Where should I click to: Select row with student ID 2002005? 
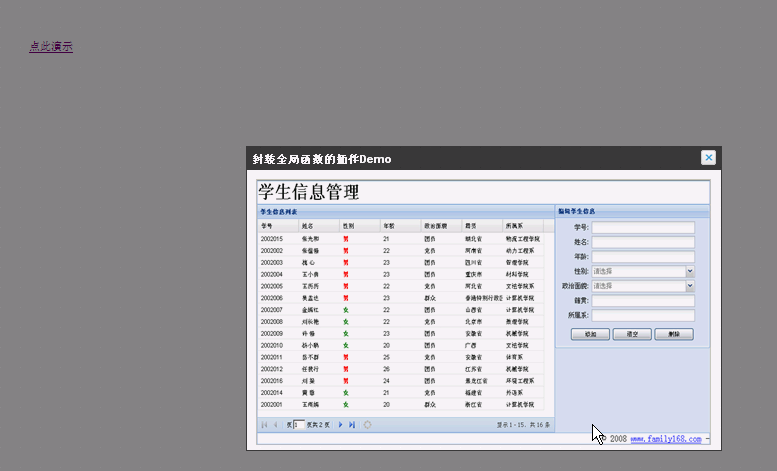point(401,287)
